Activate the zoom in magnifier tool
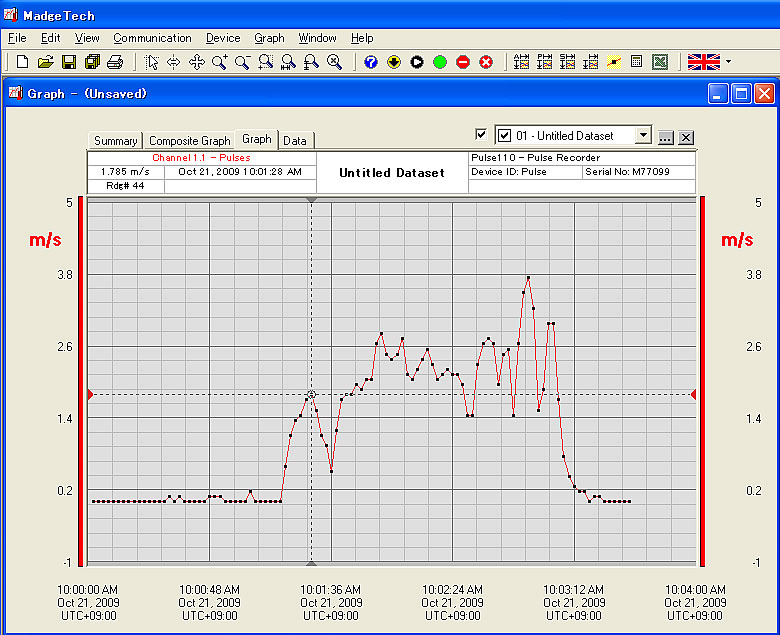Image resolution: width=780 pixels, height=635 pixels. [219, 62]
